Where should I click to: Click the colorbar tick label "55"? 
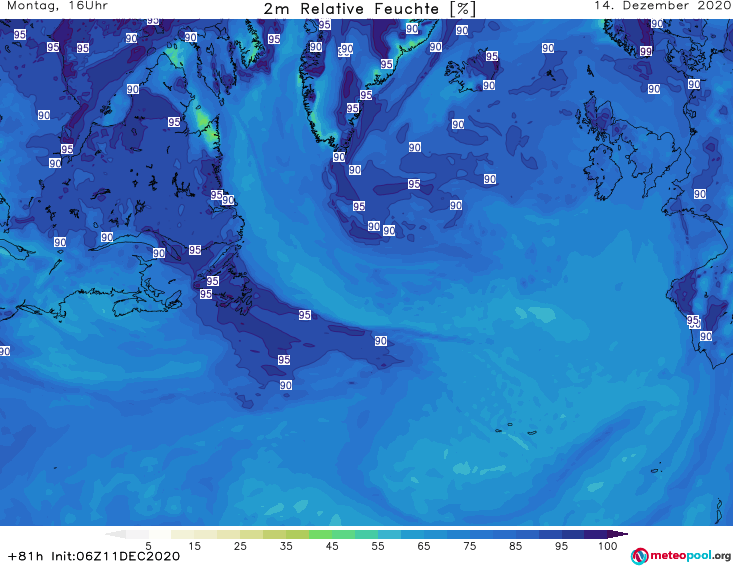(x=378, y=546)
